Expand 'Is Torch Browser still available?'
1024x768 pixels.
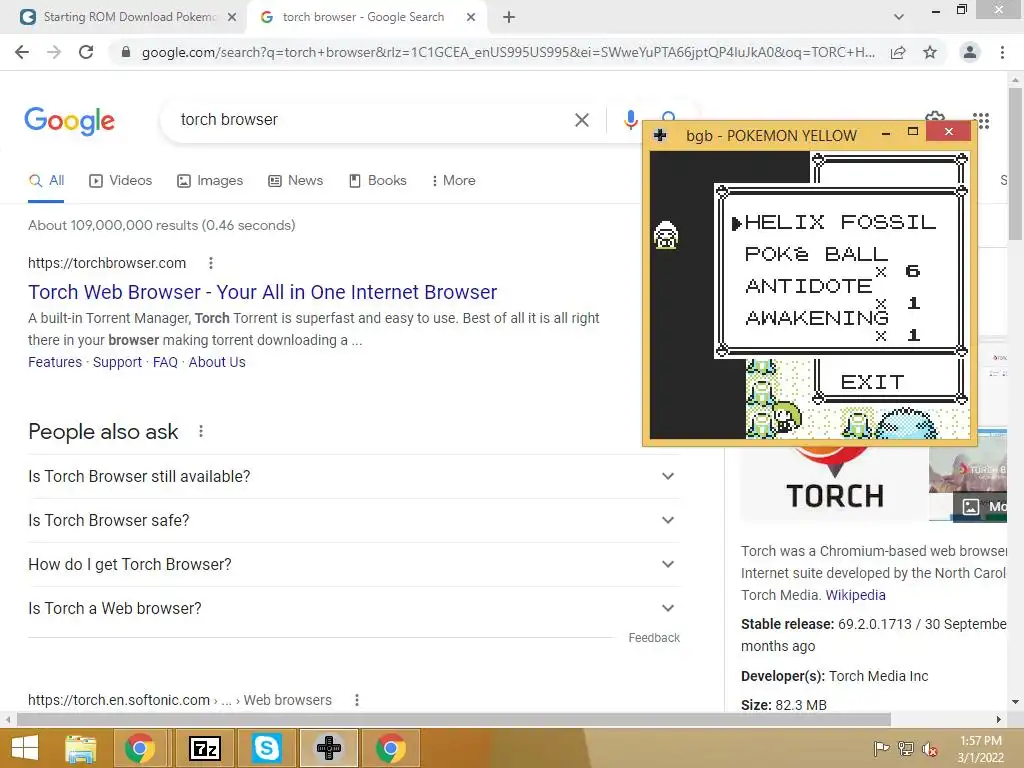click(x=354, y=477)
